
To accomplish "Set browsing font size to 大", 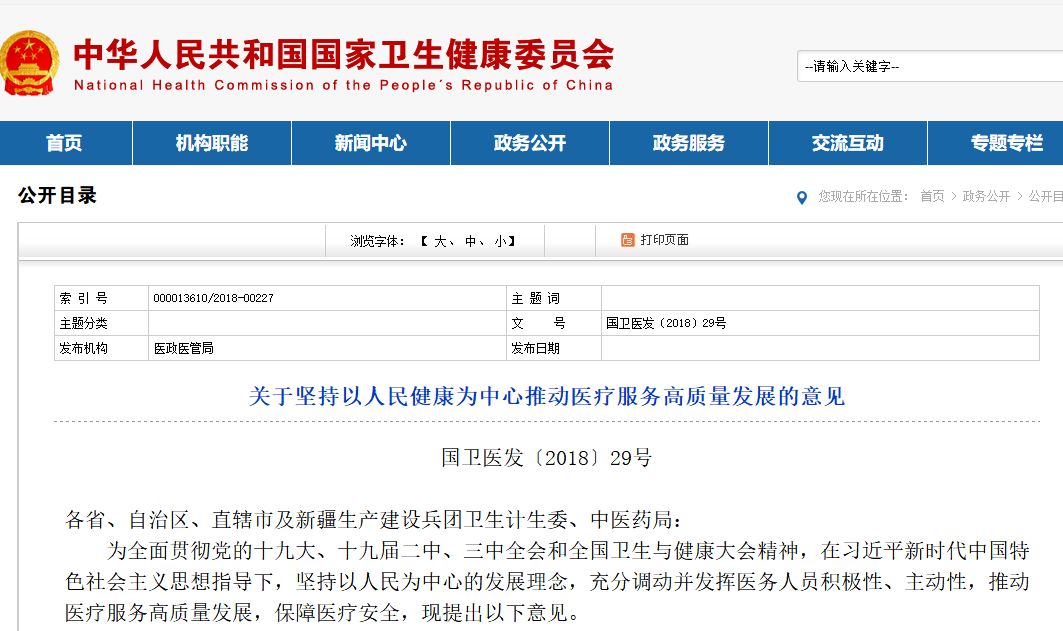I will click(x=441, y=241).
